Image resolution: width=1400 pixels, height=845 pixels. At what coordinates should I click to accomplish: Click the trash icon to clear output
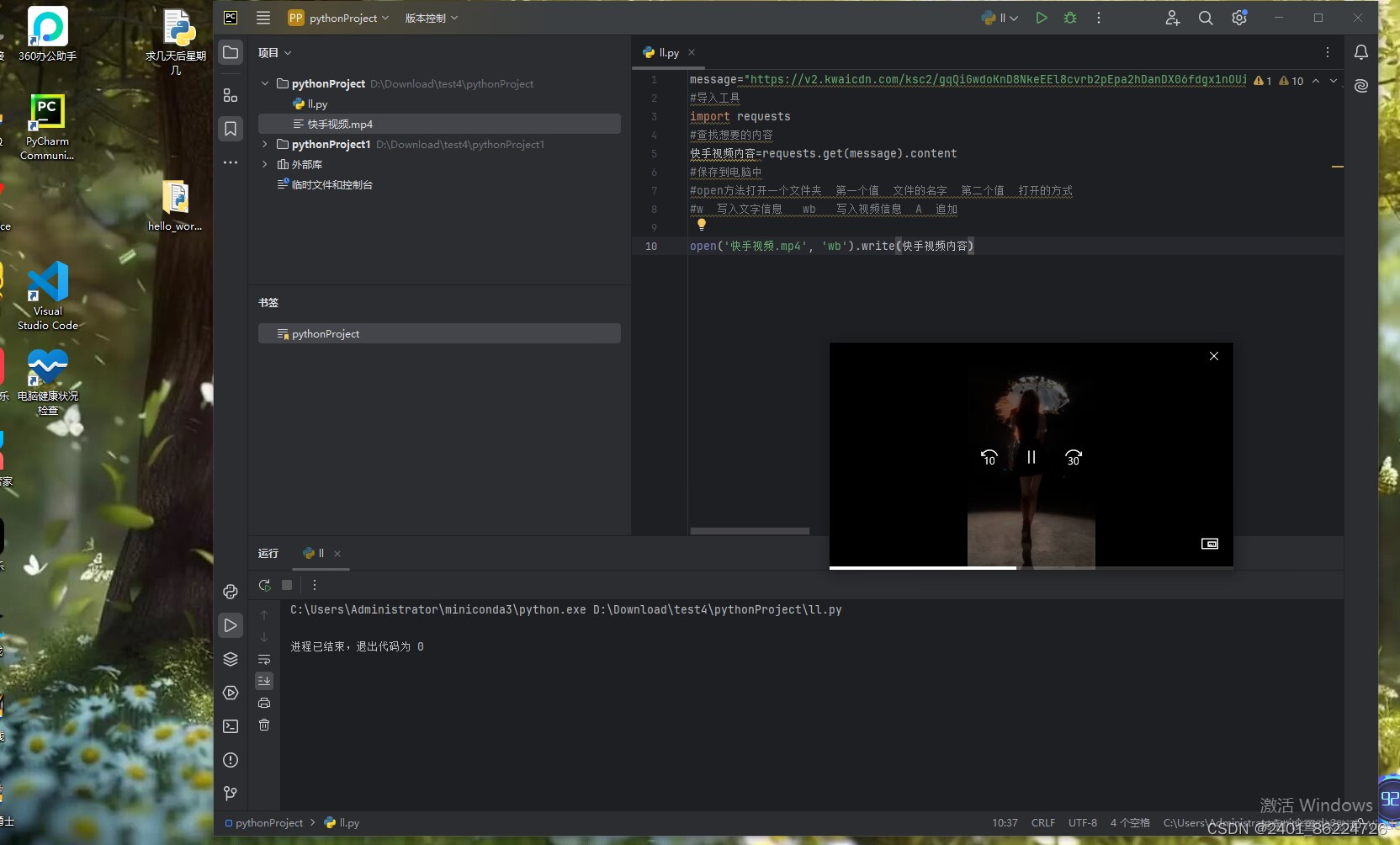264,725
